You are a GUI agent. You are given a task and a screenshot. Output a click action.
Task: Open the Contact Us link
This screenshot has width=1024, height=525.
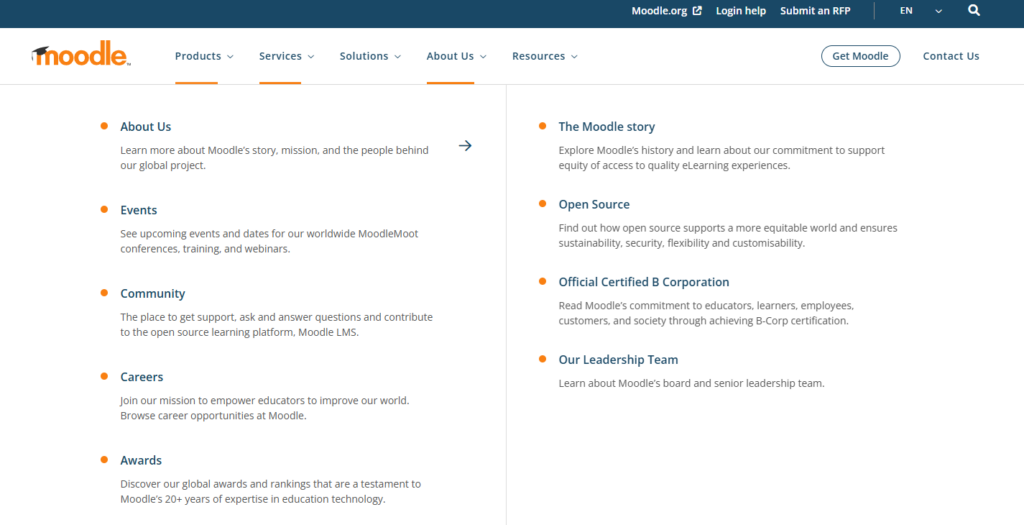click(x=951, y=56)
